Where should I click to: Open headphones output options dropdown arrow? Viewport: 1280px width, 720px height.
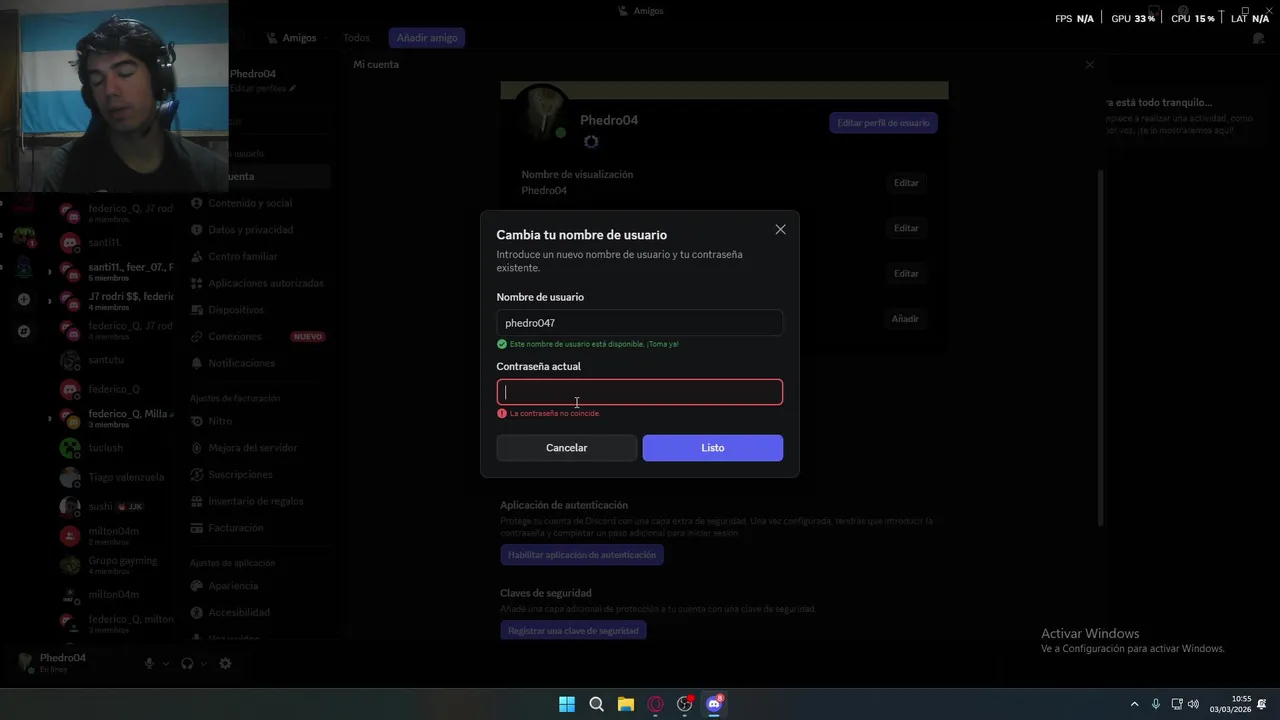pyautogui.click(x=204, y=664)
